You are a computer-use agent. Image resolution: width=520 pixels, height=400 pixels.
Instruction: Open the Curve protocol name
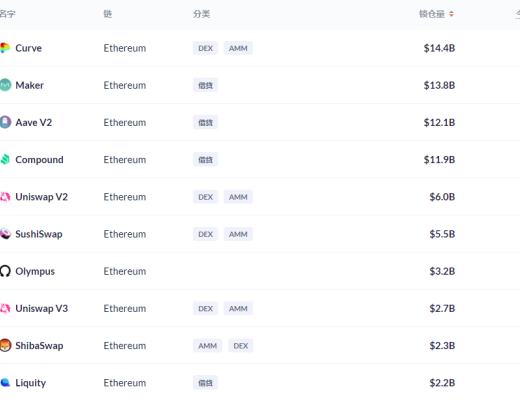coord(29,48)
